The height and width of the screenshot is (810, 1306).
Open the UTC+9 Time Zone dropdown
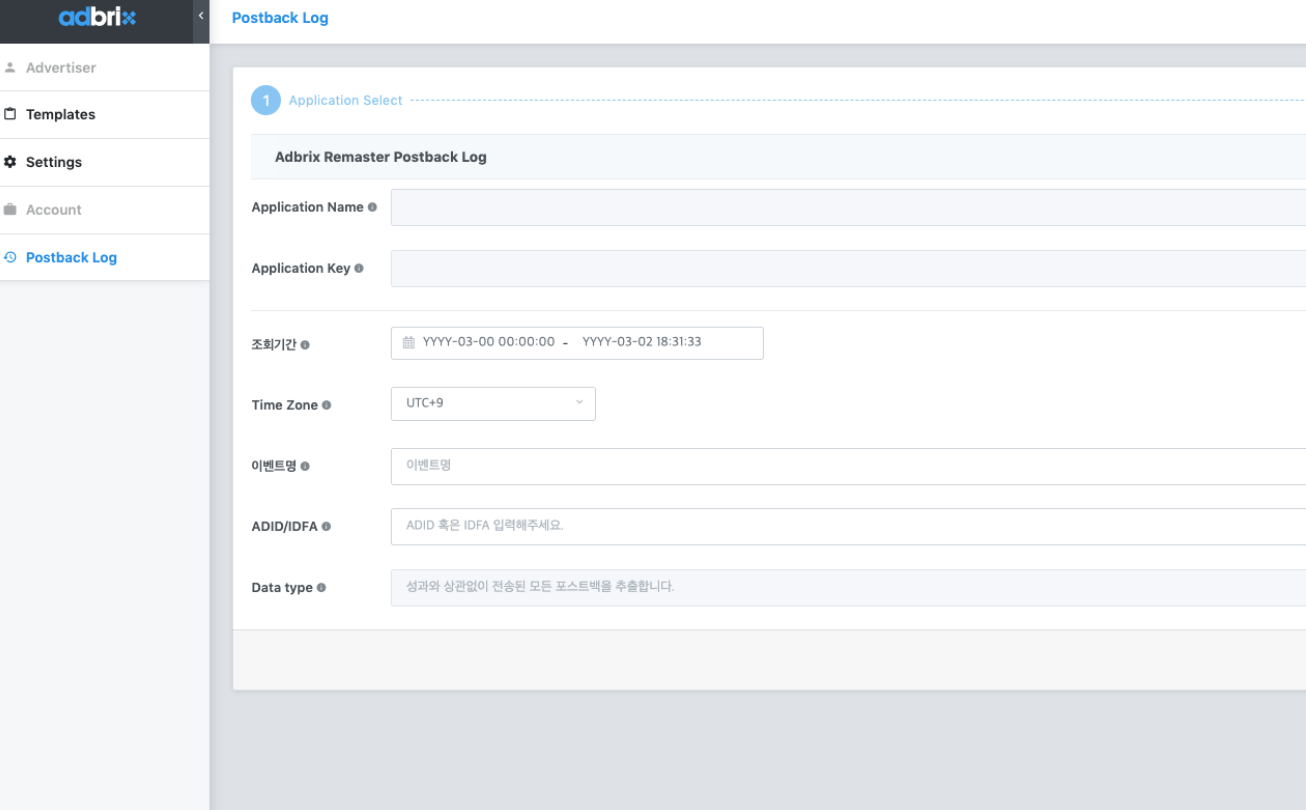pos(493,403)
